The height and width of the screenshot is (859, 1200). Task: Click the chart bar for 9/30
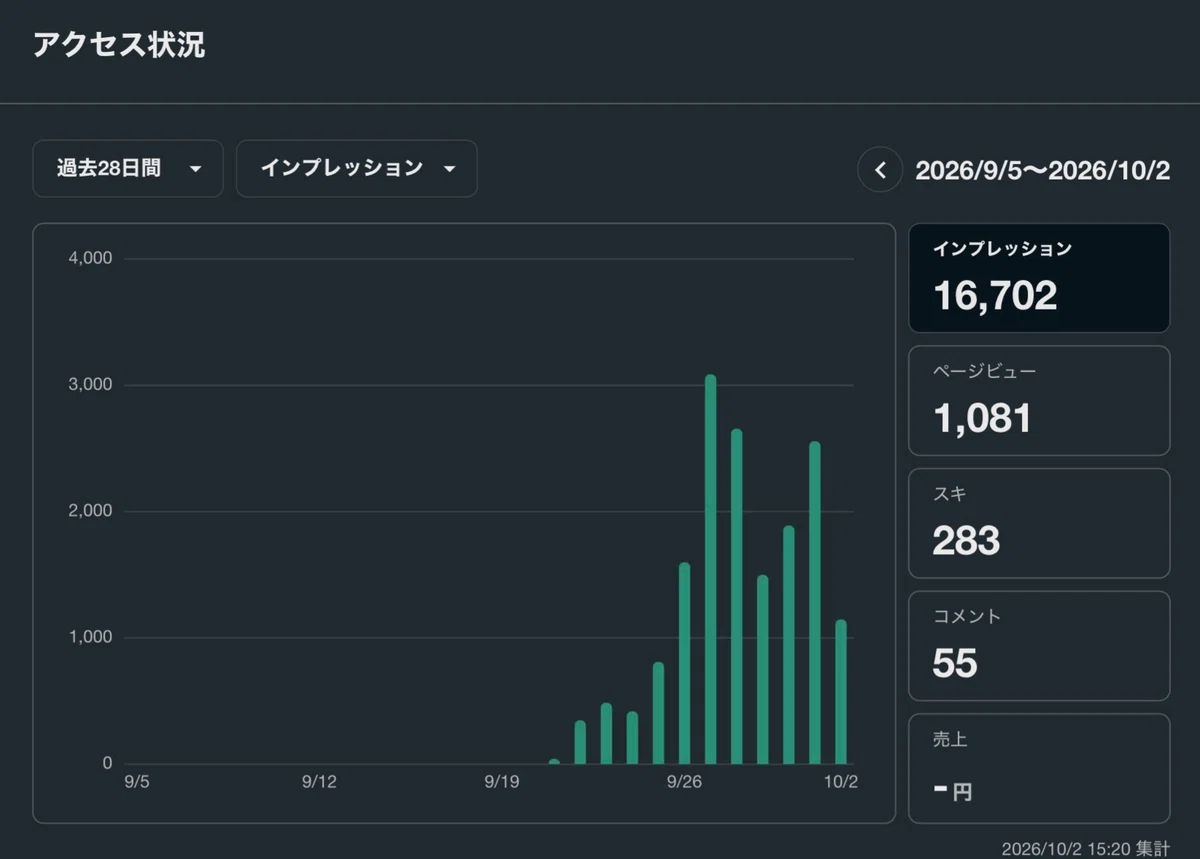coord(789,645)
